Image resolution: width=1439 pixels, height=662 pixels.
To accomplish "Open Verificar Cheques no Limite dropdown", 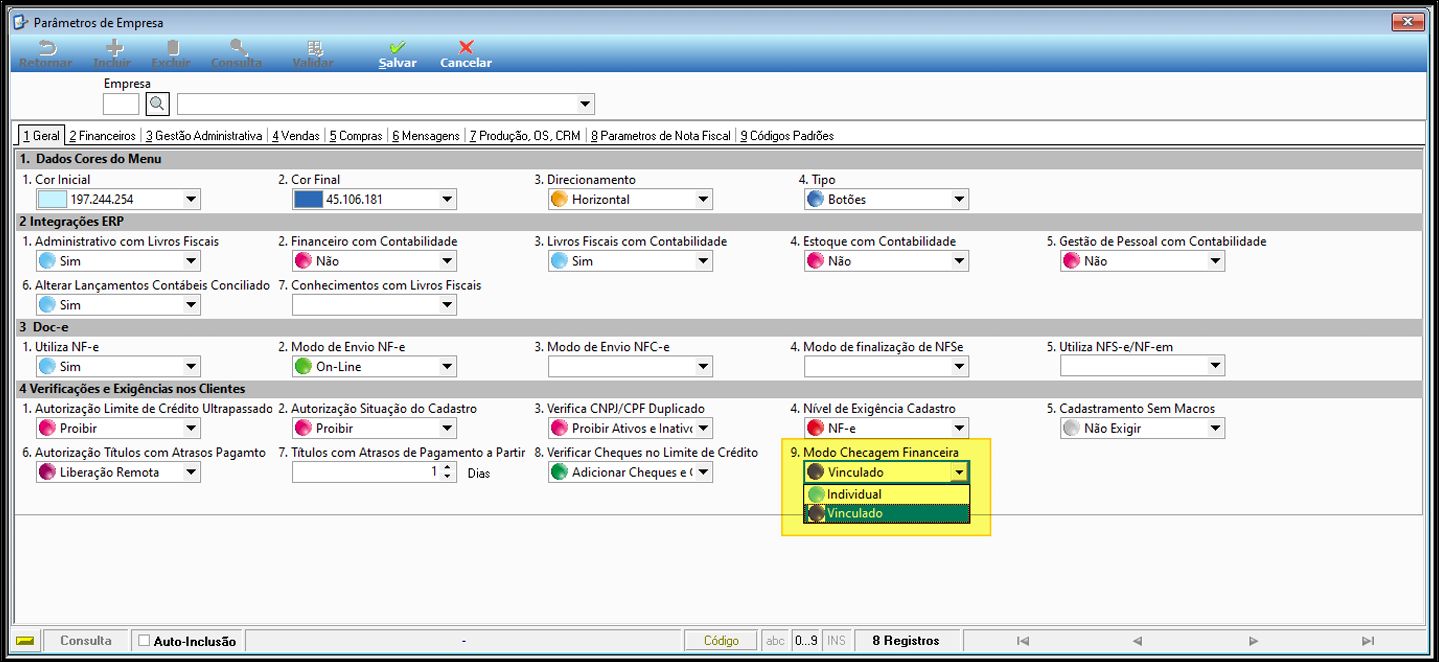I will (703, 472).
